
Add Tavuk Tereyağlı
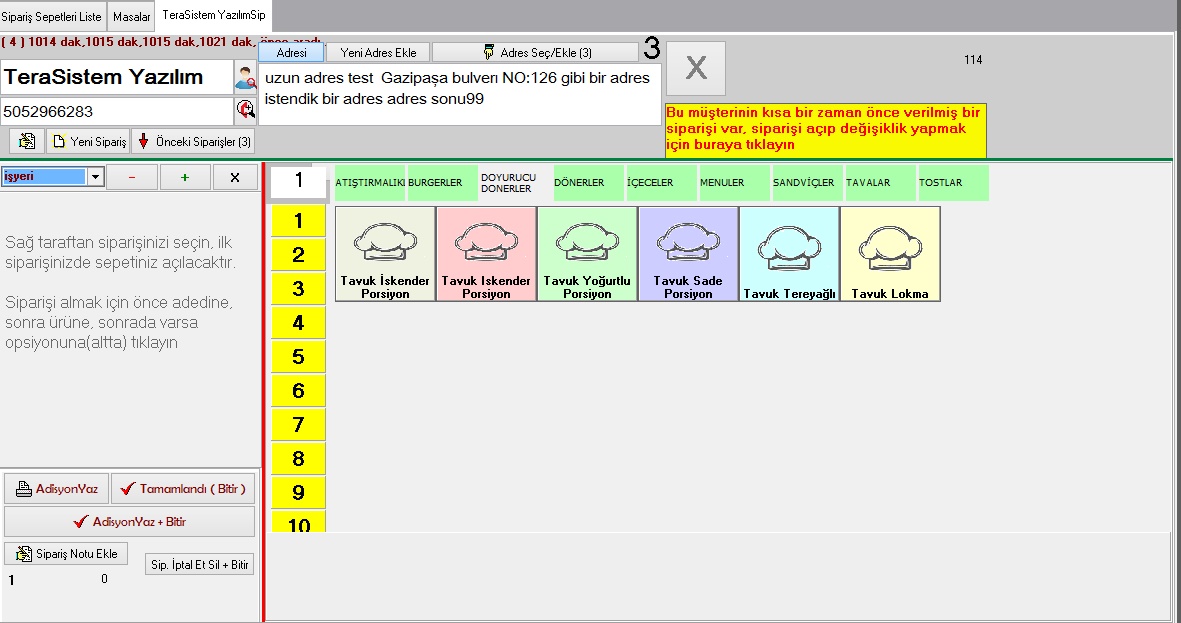[x=789, y=254]
